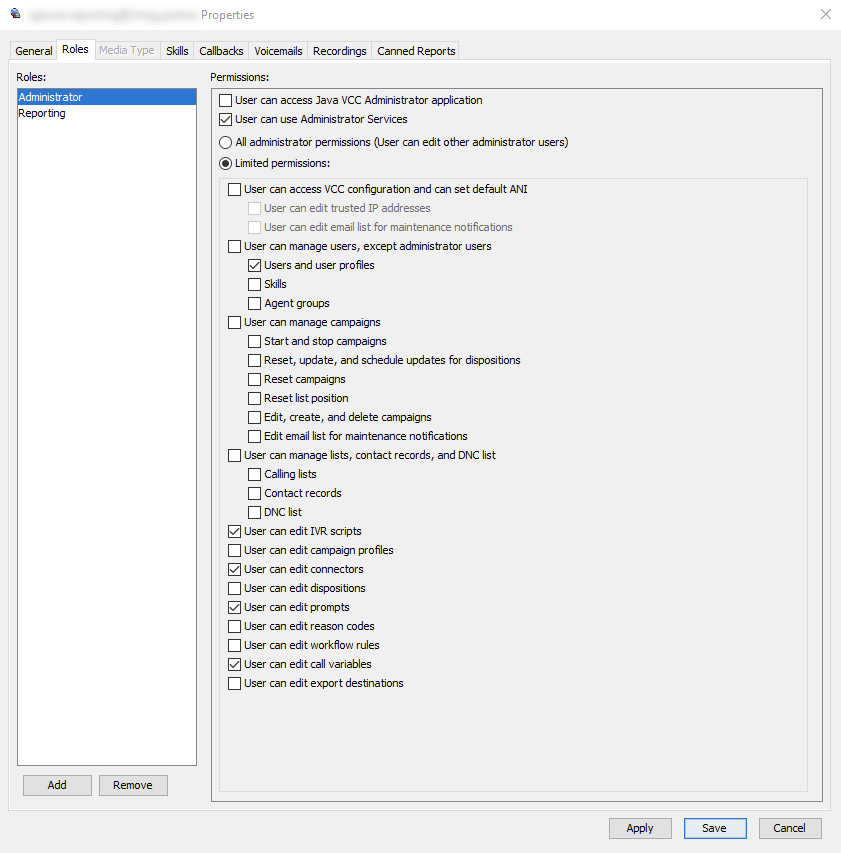Enable Java VCC Administrator application access
Viewport: 841px width, 853px height.
[x=225, y=100]
